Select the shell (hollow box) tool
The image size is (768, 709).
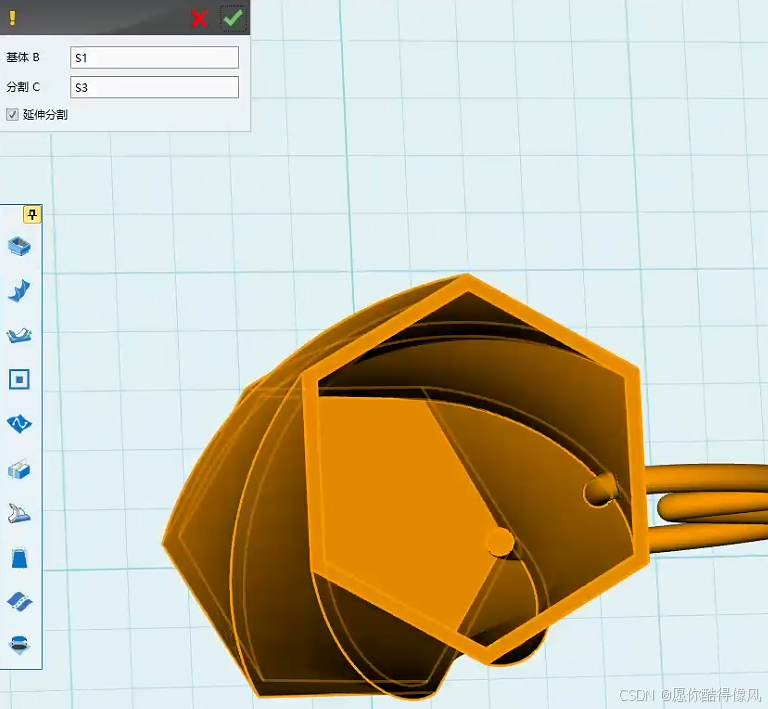click(x=20, y=246)
